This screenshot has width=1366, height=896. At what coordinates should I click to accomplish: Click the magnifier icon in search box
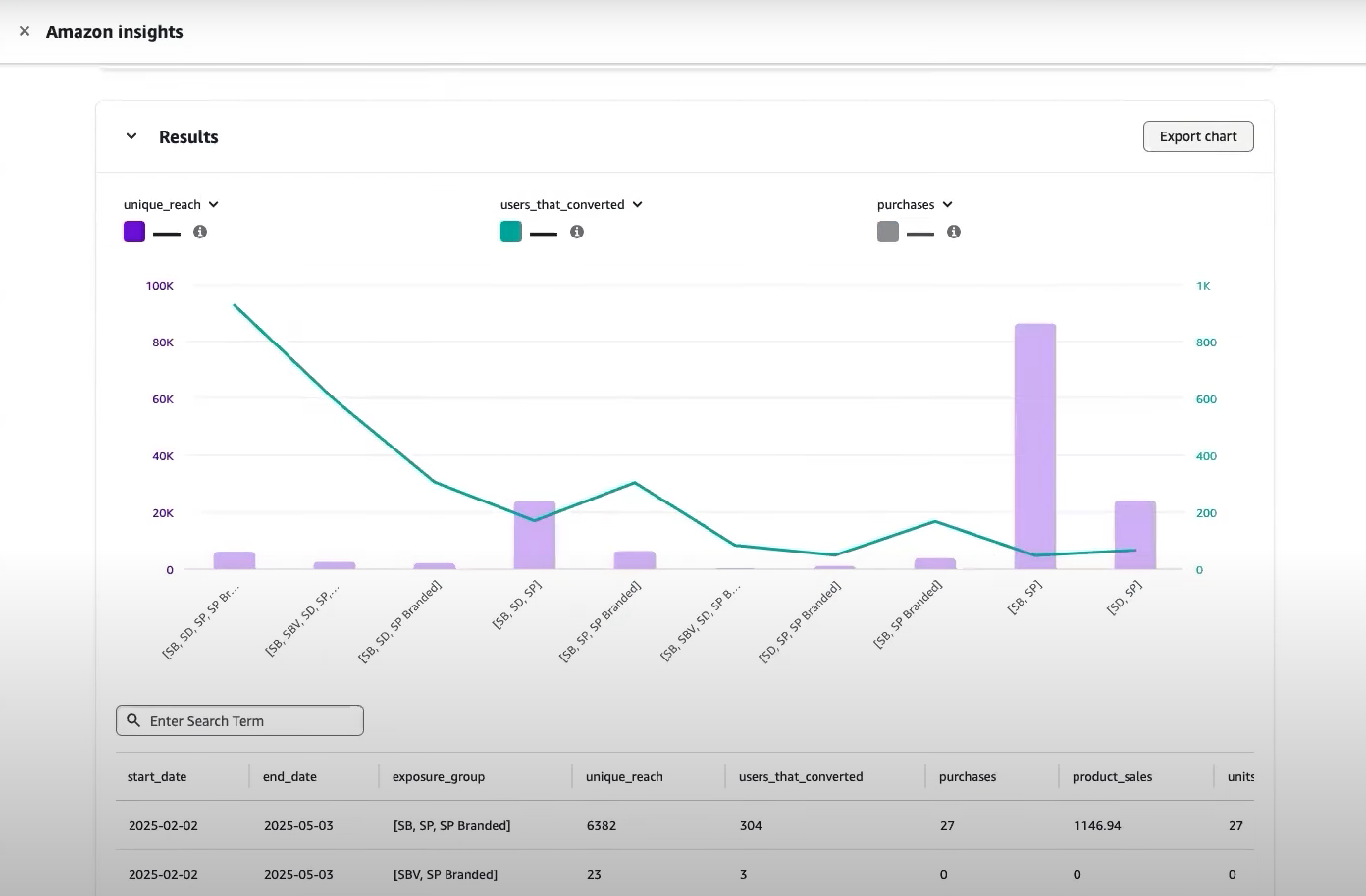point(134,720)
